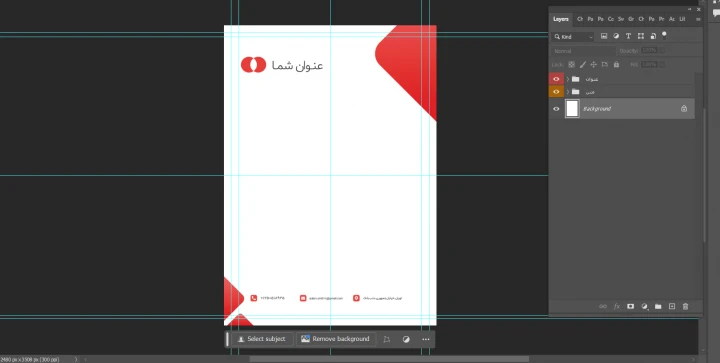Filter layers by shape layers icon
Image resolution: width=720 pixels, height=363 pixels.
point(641,36)
